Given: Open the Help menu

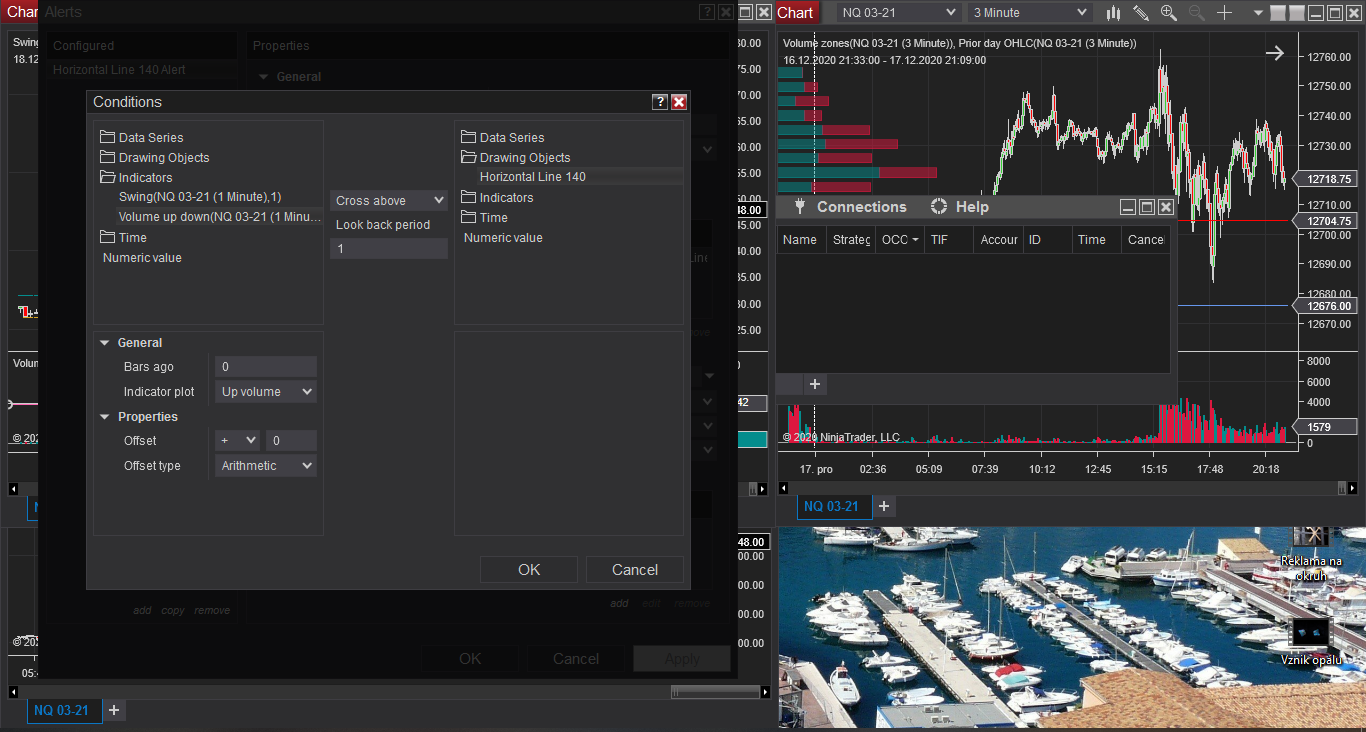Looking at the screenshot, I should point(971,207).
